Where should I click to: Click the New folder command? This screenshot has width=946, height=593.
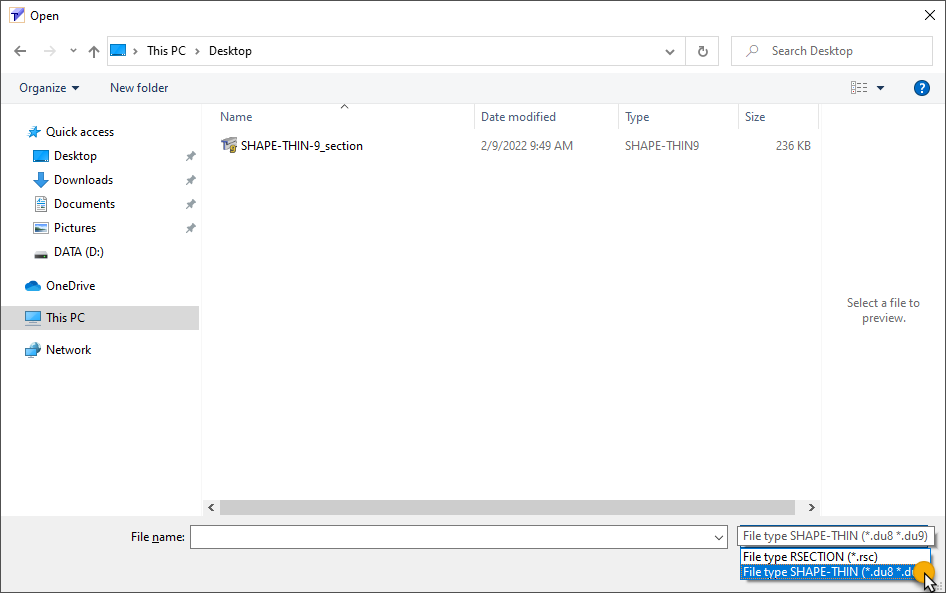(138, 87)
